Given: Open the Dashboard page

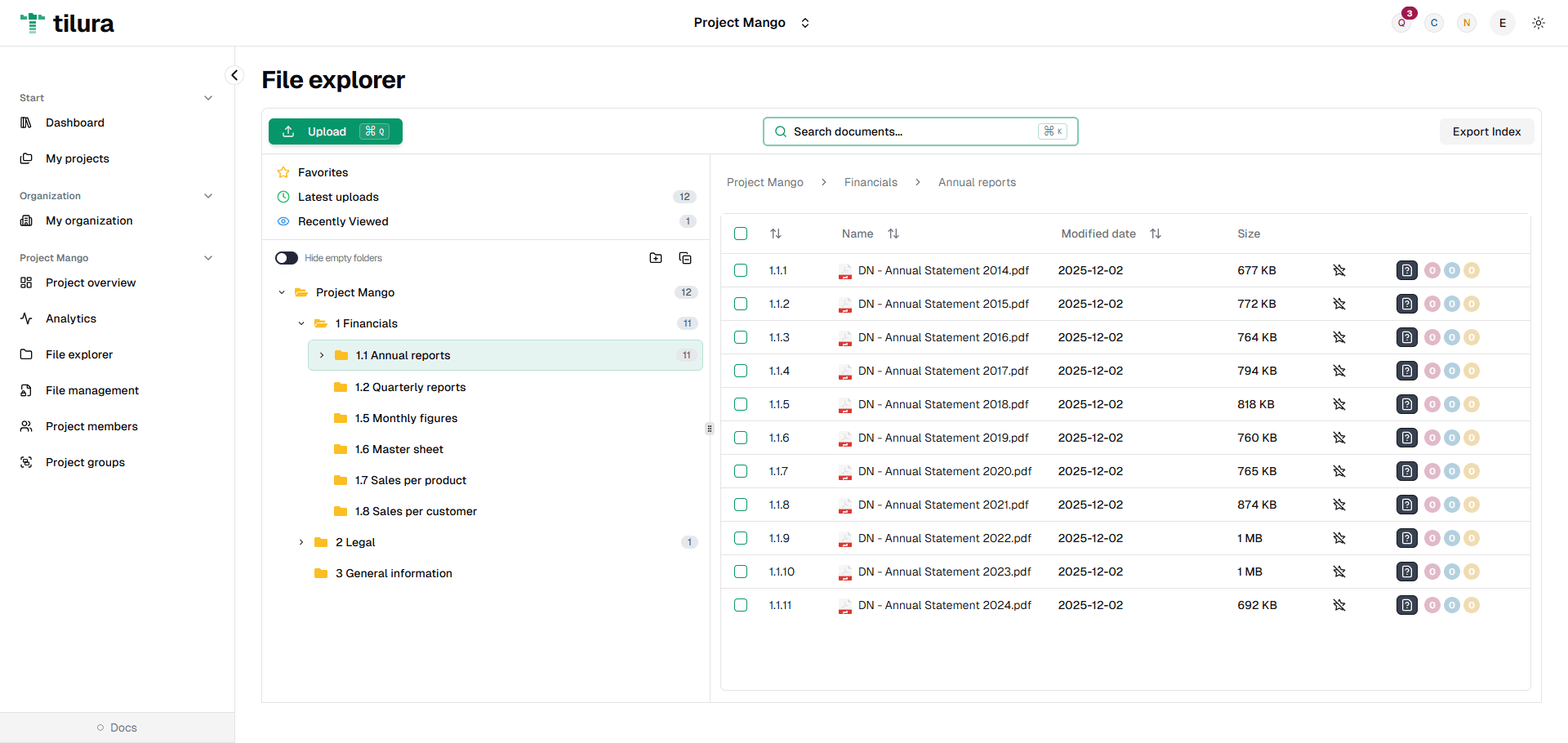Looking at the screenshot, I should [75, 122].
